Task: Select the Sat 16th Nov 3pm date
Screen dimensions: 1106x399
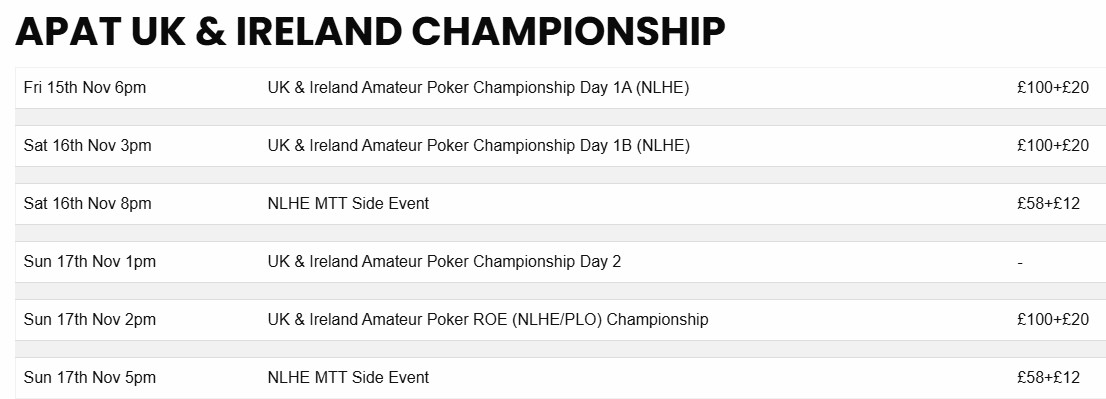Action: (x=87, y=146)
